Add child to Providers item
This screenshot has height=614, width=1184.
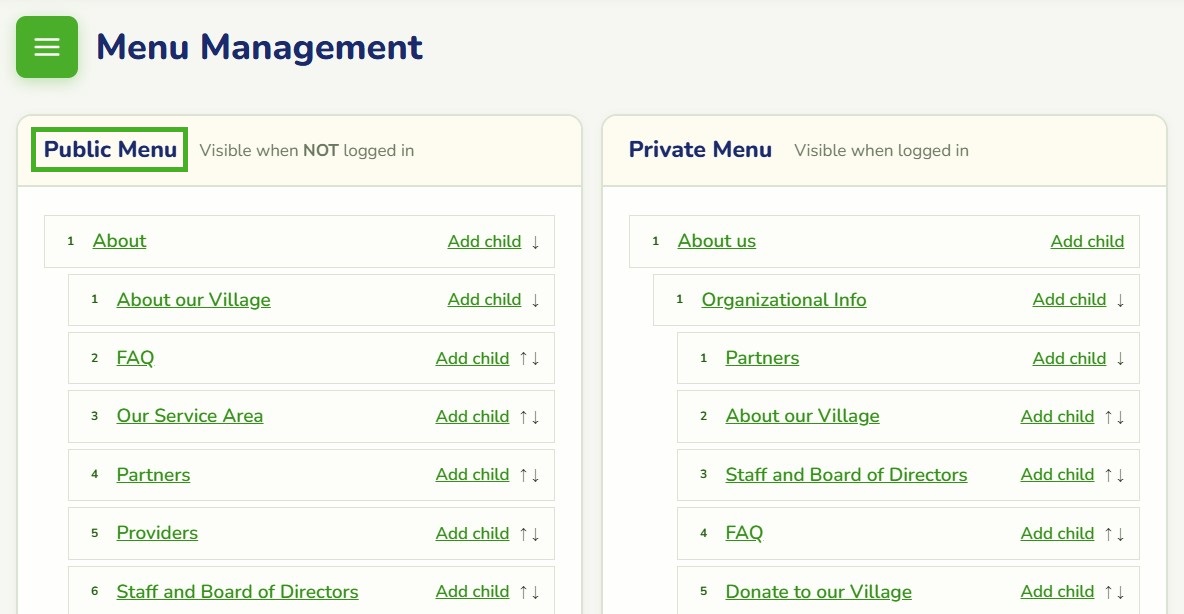tap(473, 533)
